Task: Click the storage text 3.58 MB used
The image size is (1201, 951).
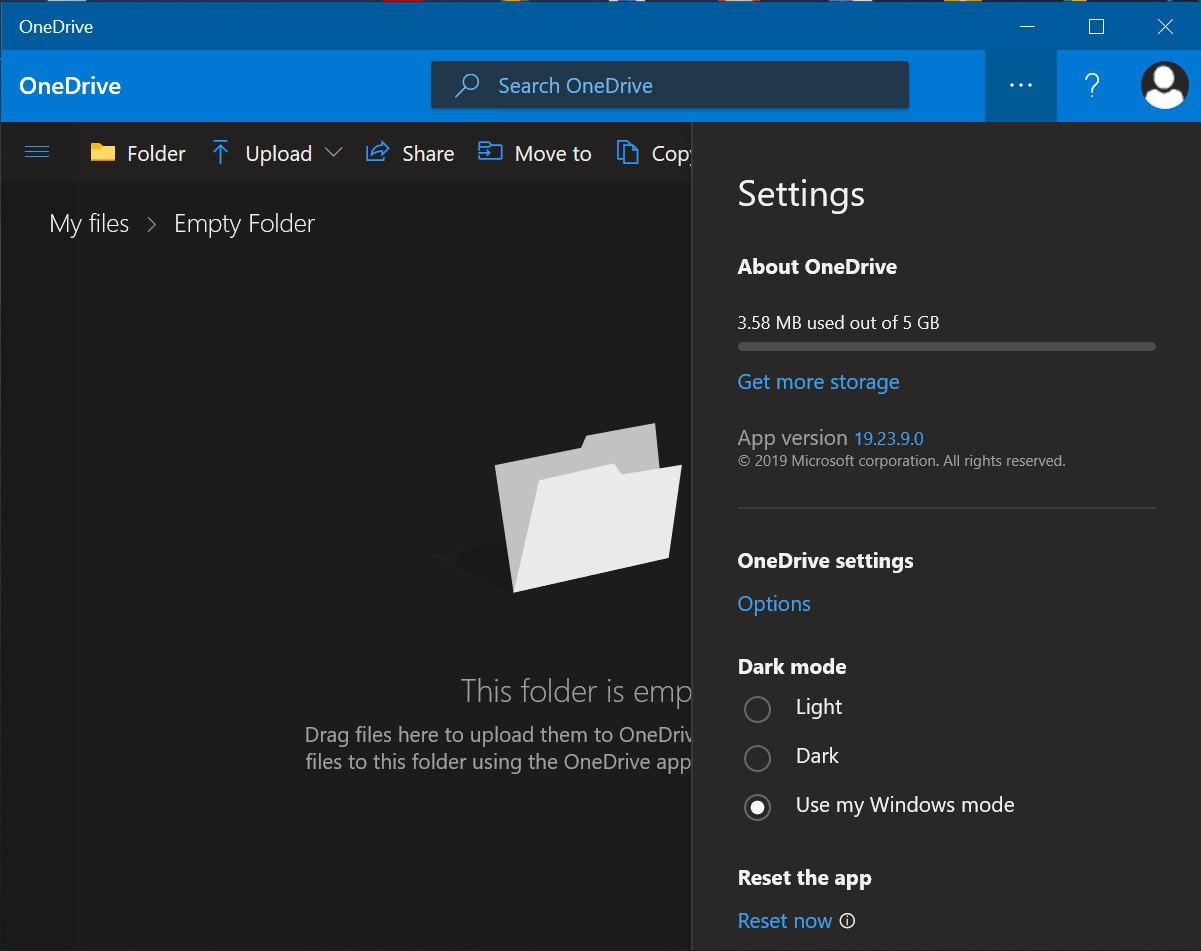Action: point(838,323)
